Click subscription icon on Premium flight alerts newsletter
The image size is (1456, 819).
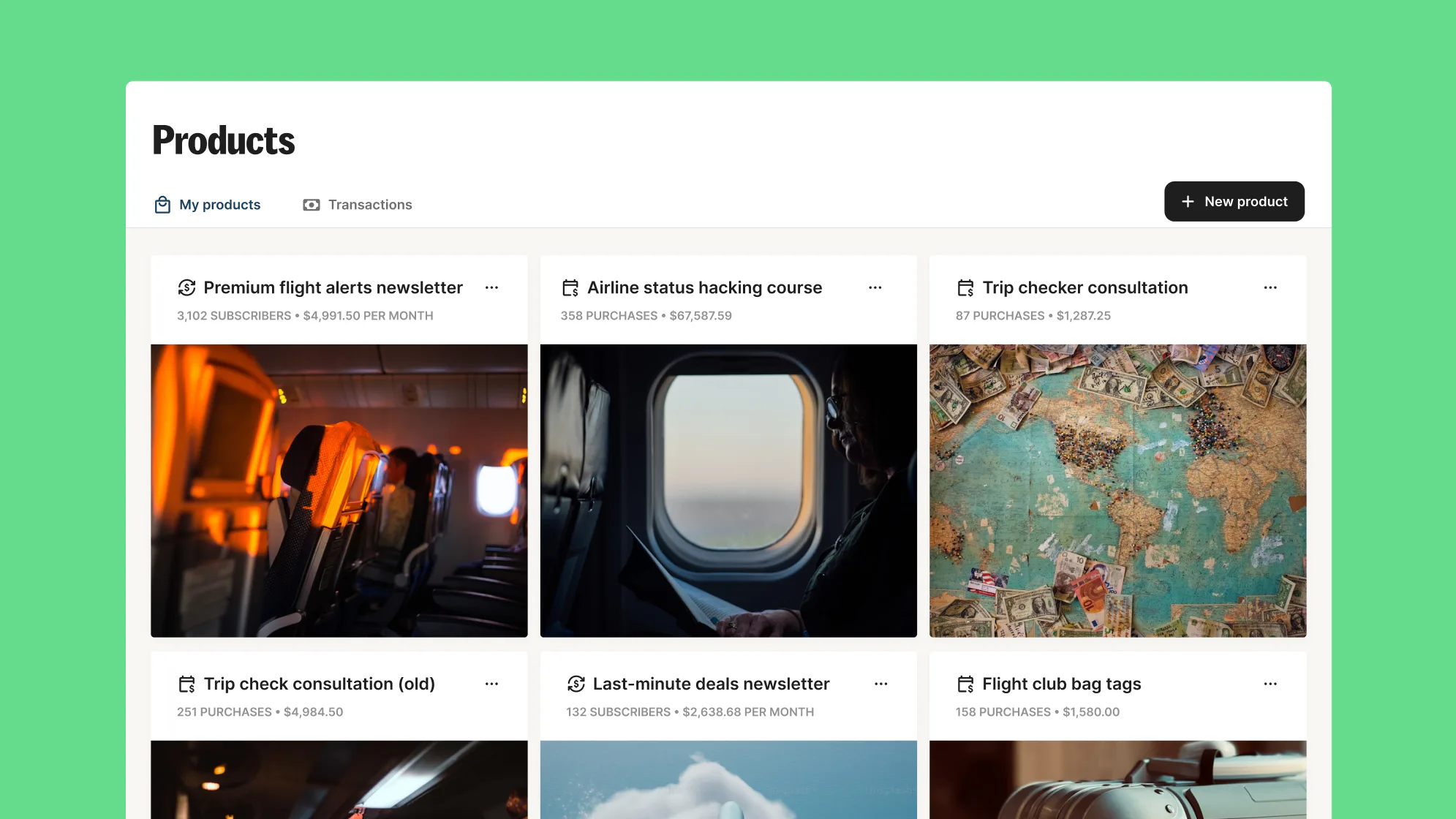[186, 288]
